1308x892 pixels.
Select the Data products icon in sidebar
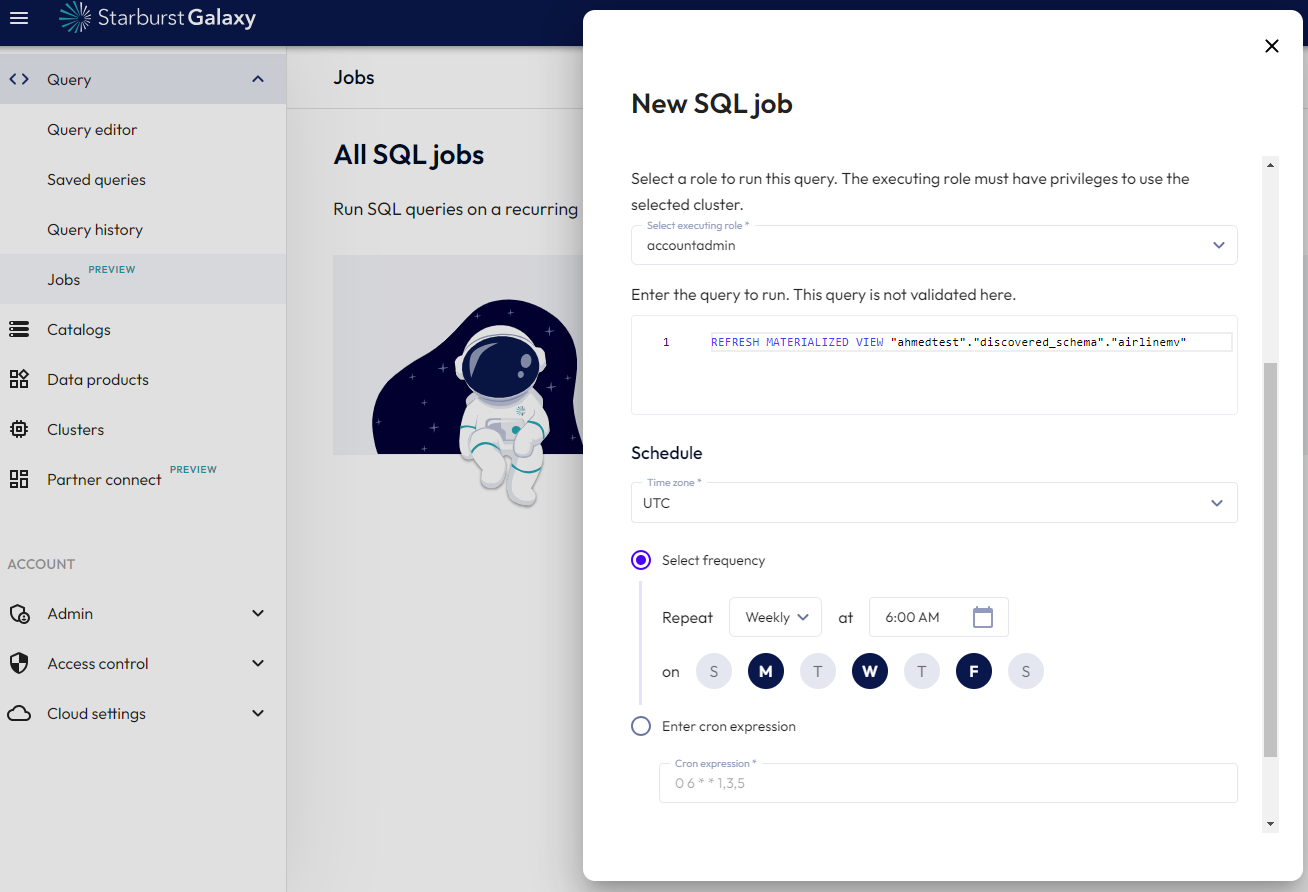click(x=18, y=379)
